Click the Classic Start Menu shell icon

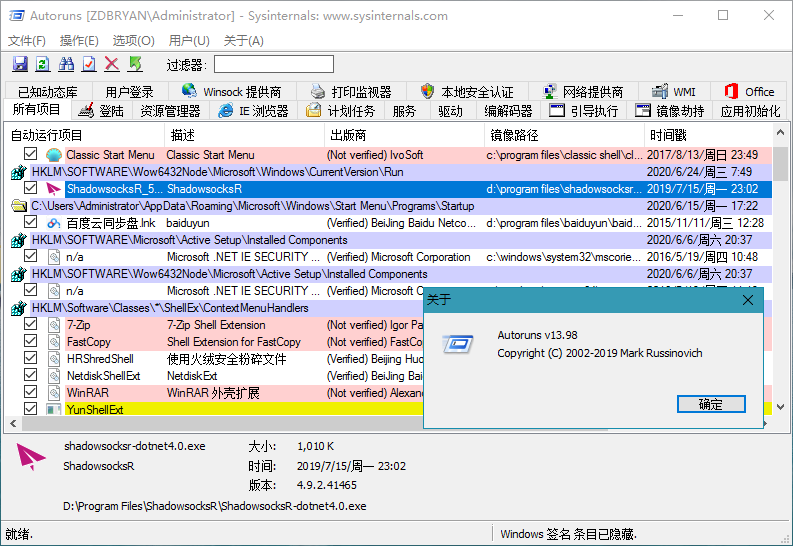[x=54, y=155]
